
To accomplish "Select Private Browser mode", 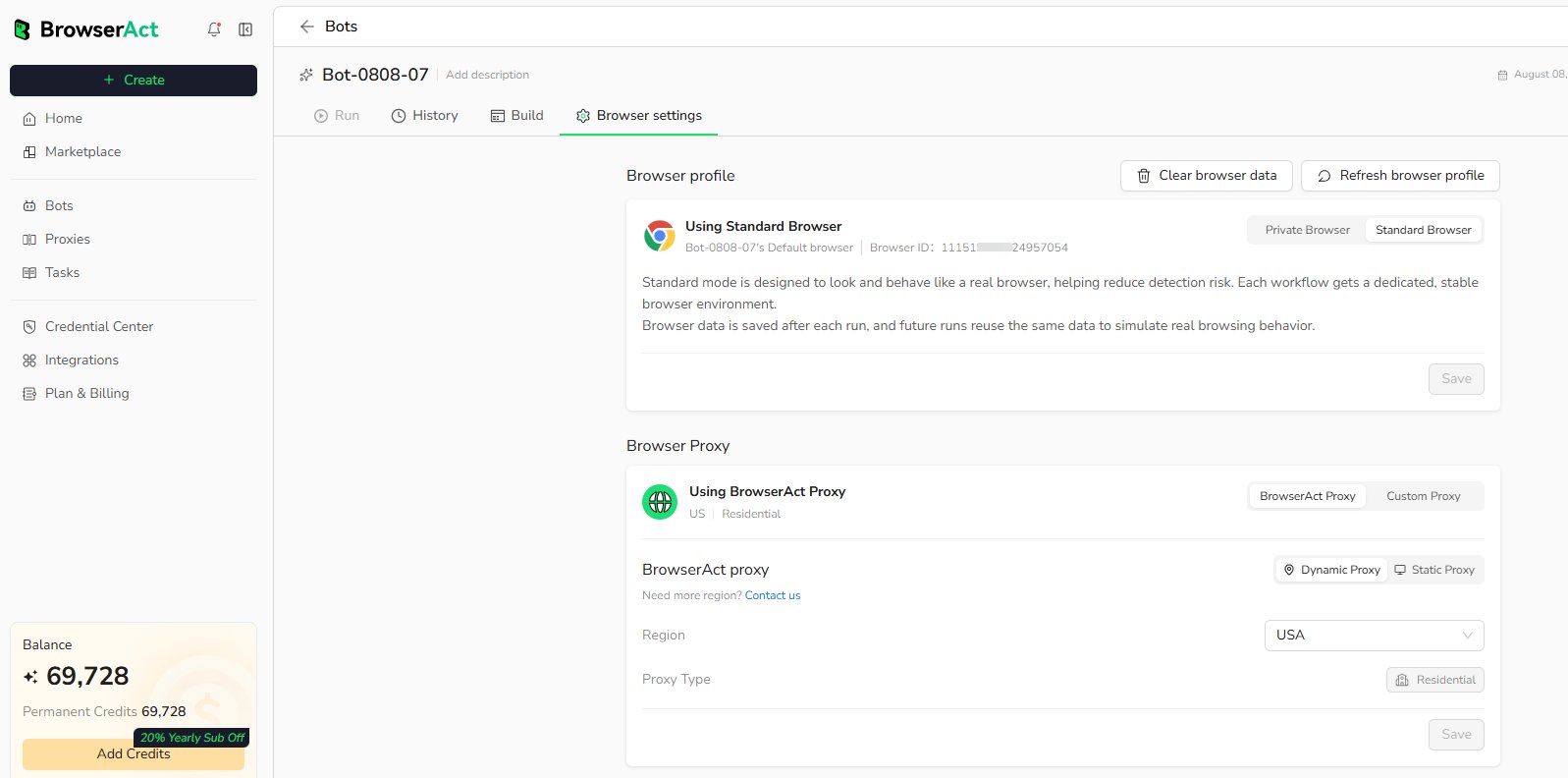I will pos(1307,230).
